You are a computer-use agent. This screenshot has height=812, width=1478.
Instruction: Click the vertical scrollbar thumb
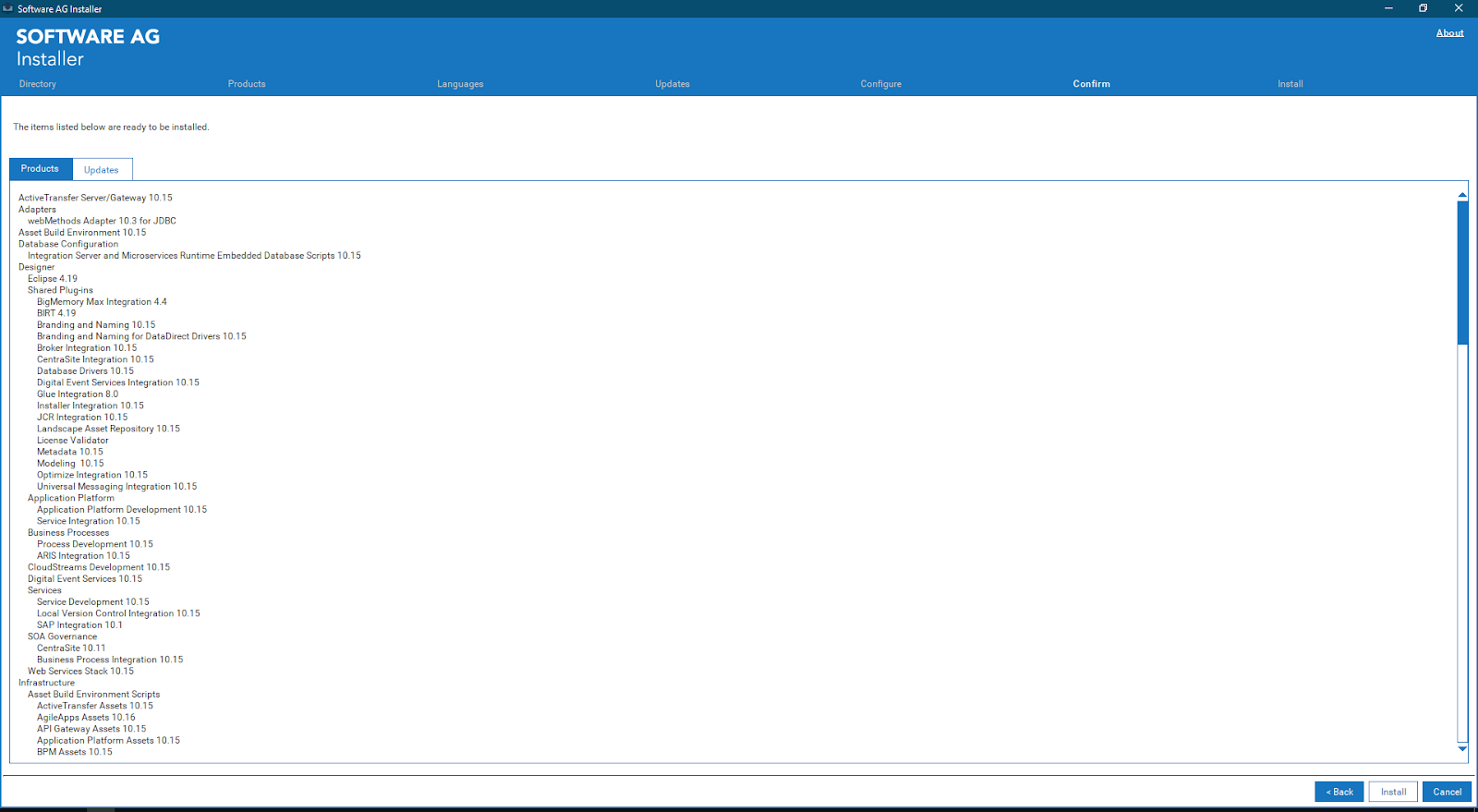(1462, 273)
